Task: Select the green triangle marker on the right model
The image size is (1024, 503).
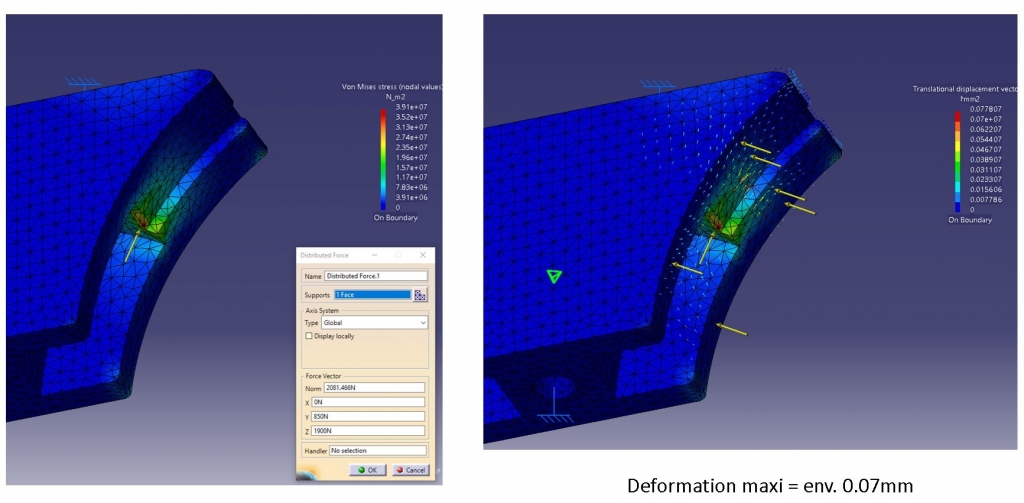Action: tap(554, 276)
